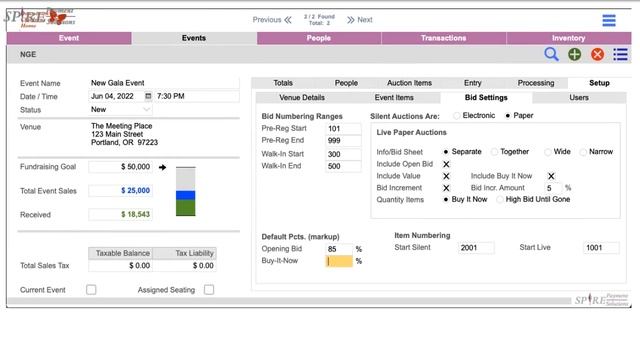Switch to the Venue Details tab
Screen dimensions: 640x360
click(302, 98)
